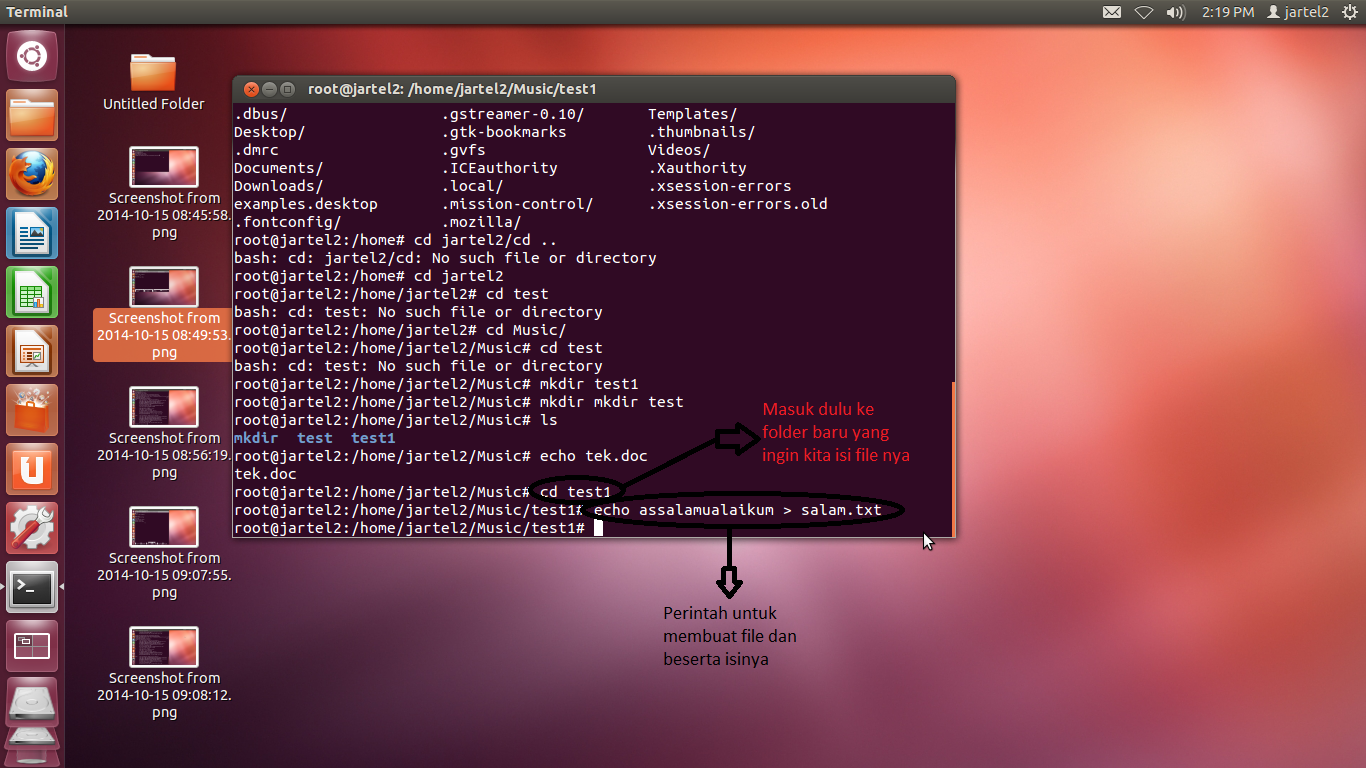Viewport: 1366px width, 768px height.
Task: Open the sound volume indicator
Action: coord(1176,12)
